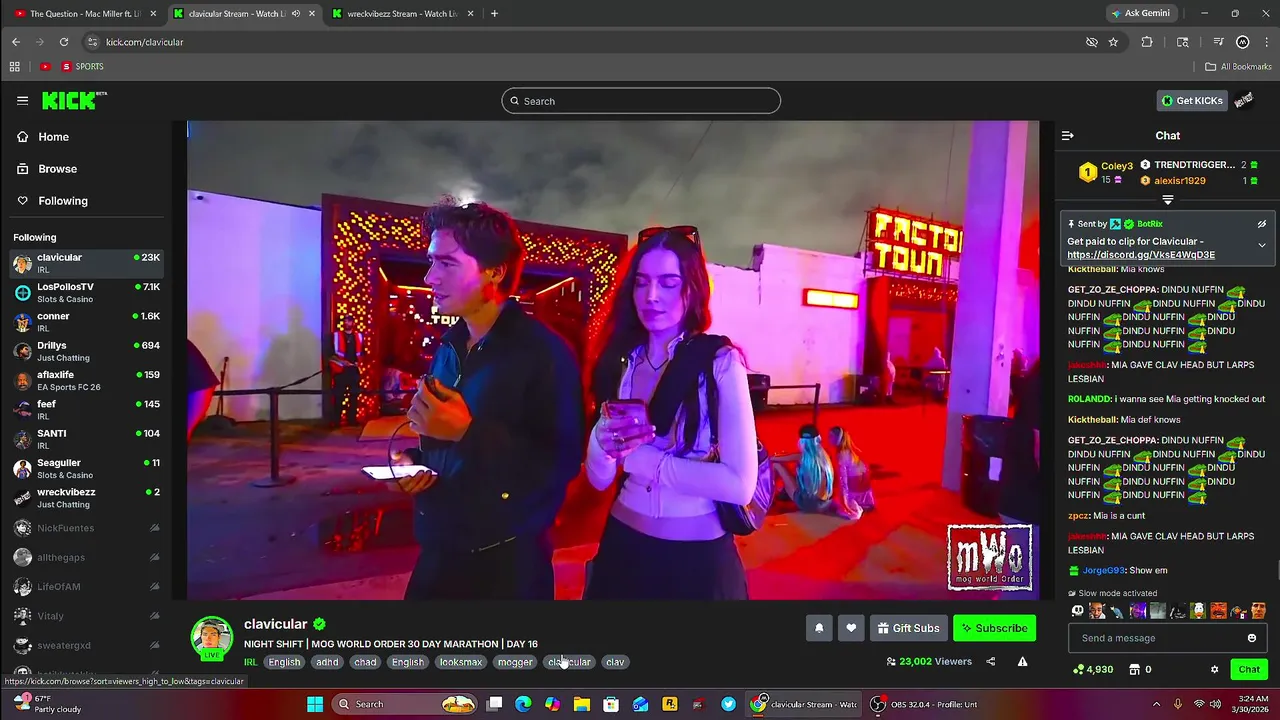Open chat settings gear icon

point(1215,669)
